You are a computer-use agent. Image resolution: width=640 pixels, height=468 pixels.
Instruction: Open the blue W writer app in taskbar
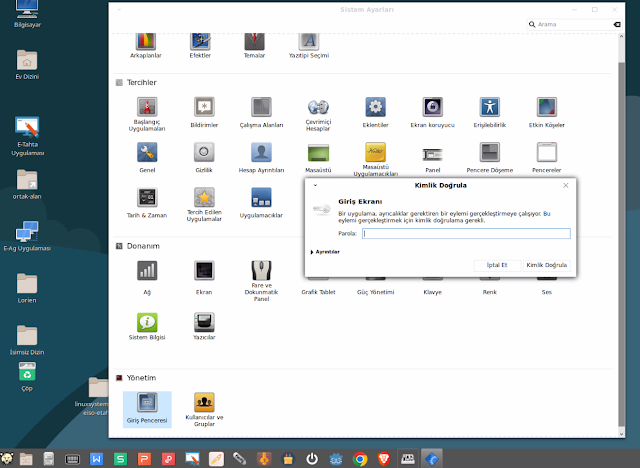point(96,459)
